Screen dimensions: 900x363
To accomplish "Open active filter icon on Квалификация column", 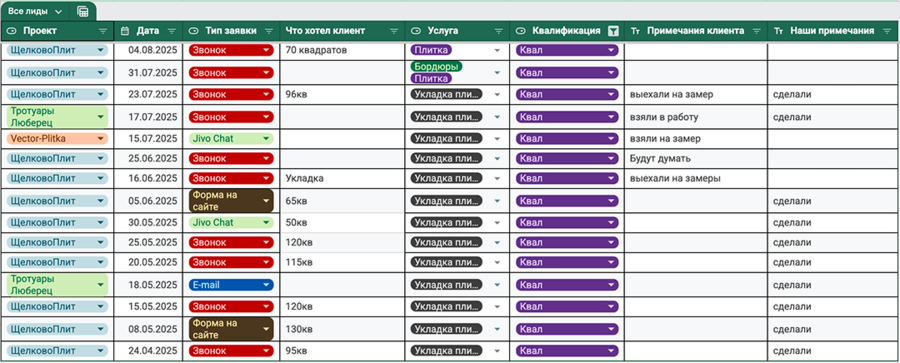I will pyautogui.click(x=614, y=31).
